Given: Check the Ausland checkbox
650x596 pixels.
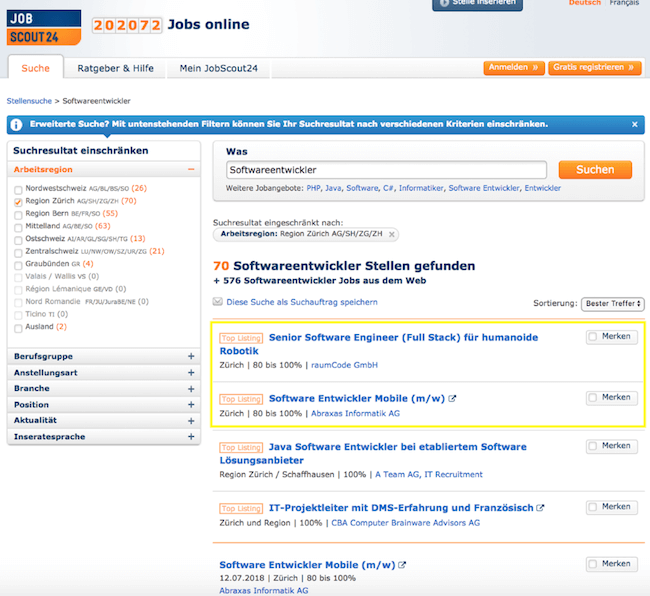Looking at the screenshot, I should (x=18, y=328).
